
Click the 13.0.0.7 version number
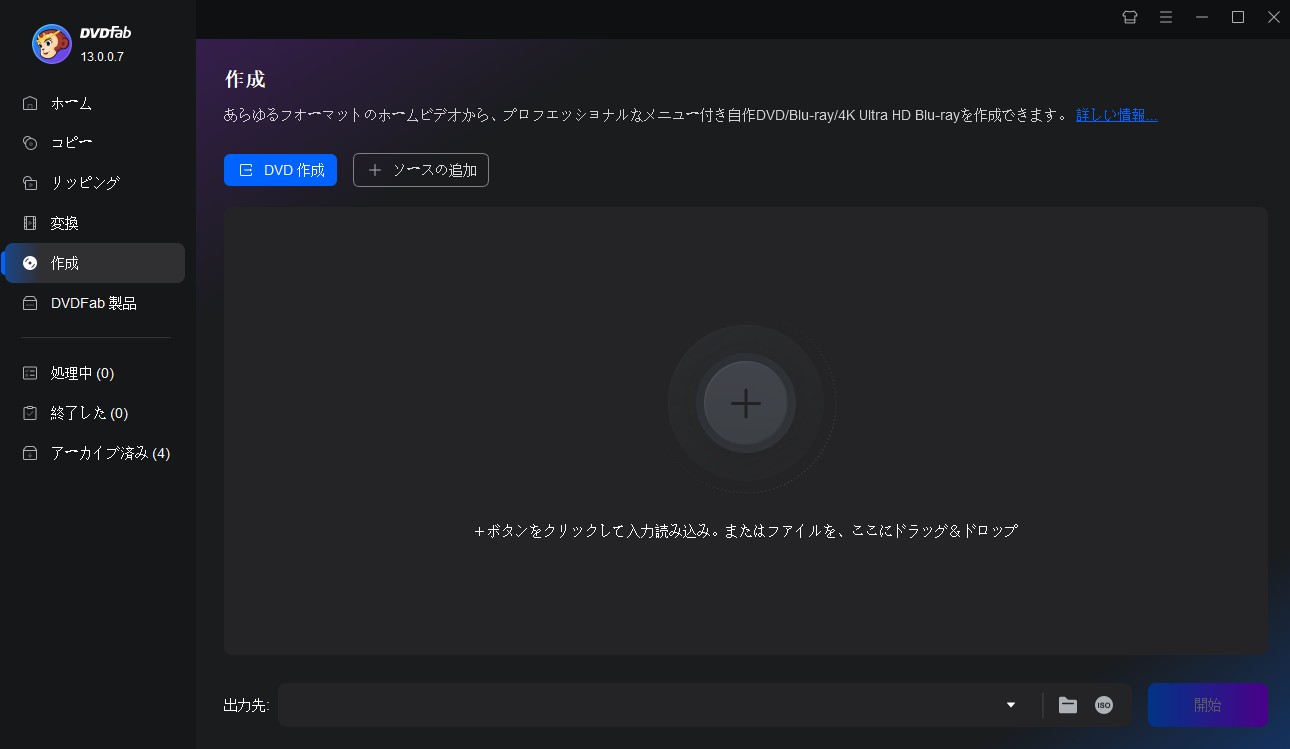point(102,57)
